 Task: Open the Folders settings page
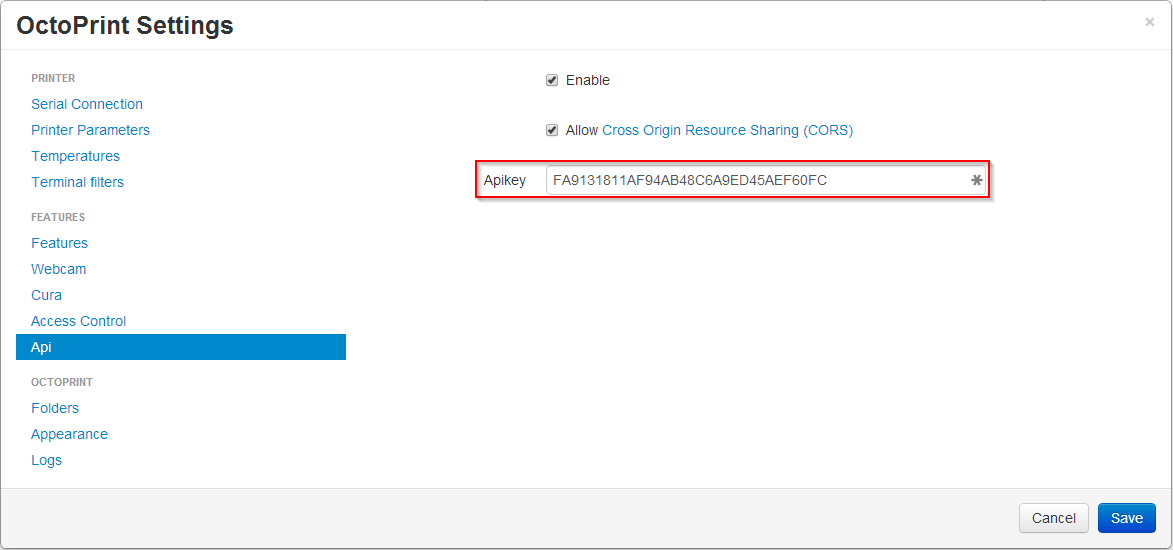pos(55,408)
